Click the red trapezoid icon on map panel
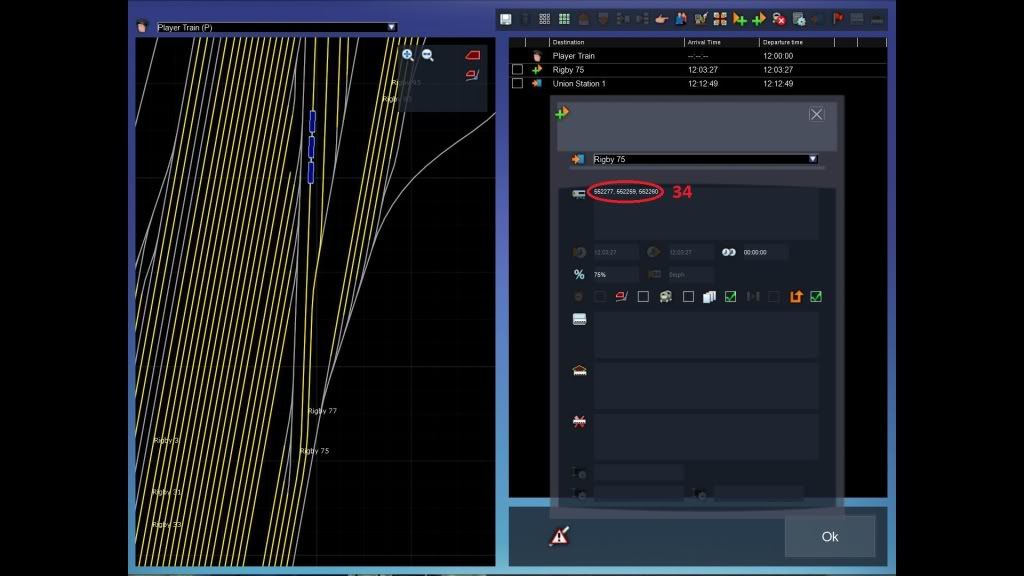 [472, 55]
